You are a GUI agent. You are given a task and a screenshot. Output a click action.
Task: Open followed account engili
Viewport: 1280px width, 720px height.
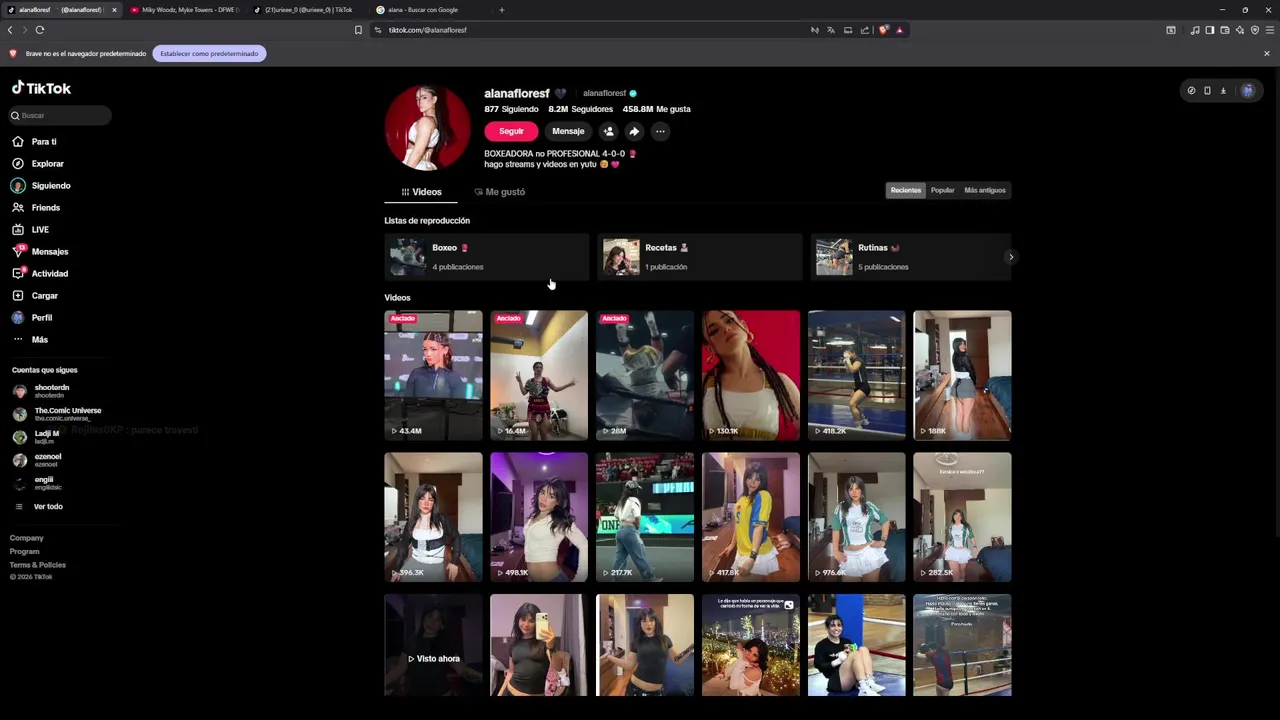38,483
